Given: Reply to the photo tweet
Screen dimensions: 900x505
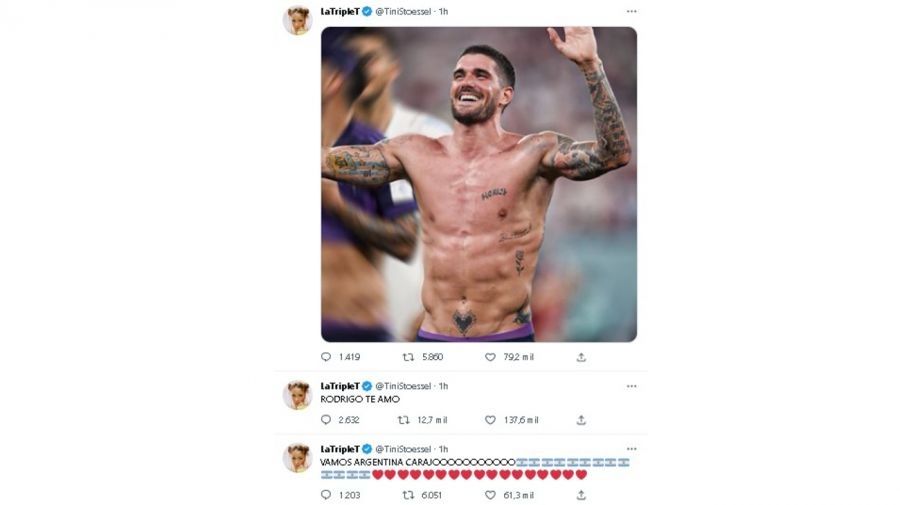Looking at the screenshot, I should 326,357.
